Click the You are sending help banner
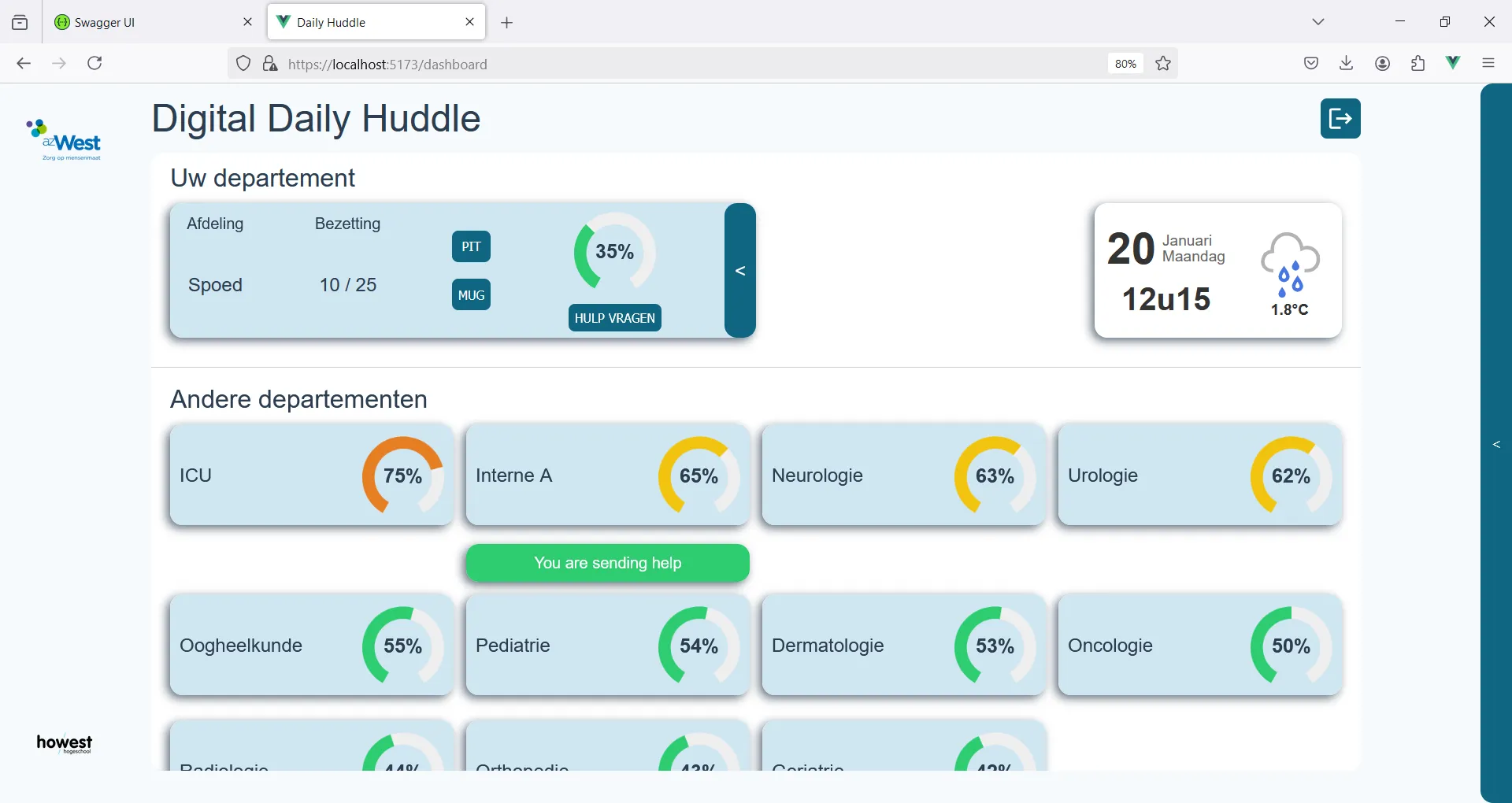Screen dimensions: 1512x803 [x=607, y=563]
